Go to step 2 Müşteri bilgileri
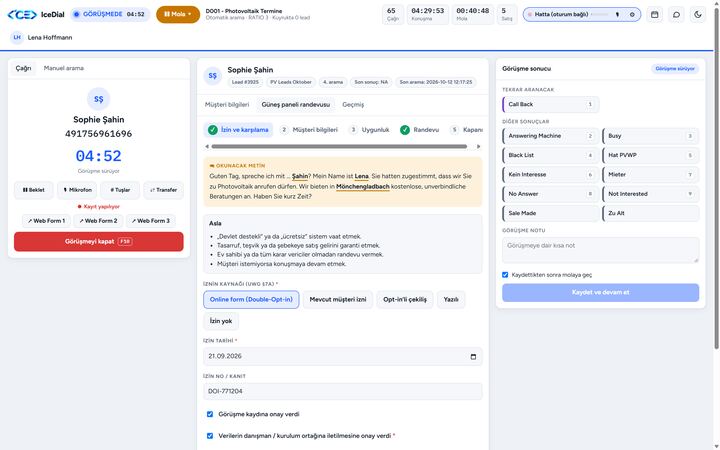720x450 pixels. click(x=309, y=130)
